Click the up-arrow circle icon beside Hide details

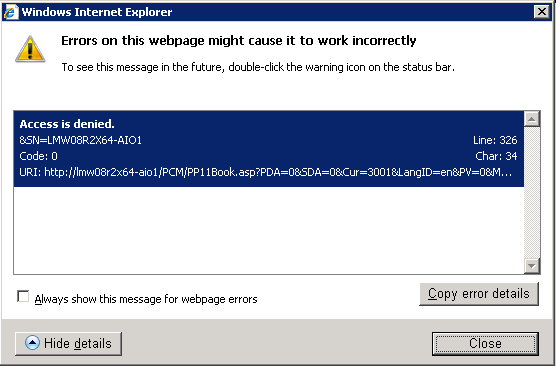33,343
